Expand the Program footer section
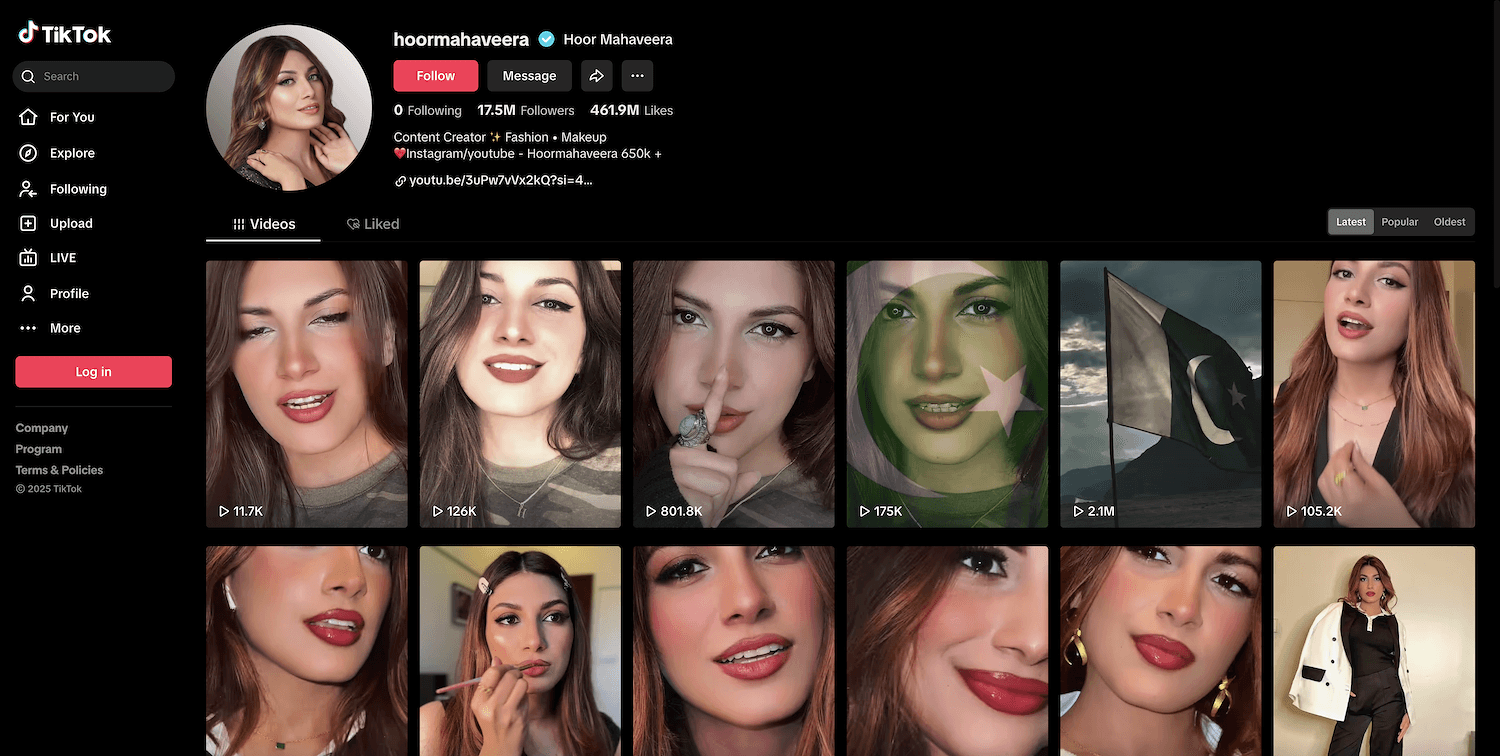 (x=39, y=449)
